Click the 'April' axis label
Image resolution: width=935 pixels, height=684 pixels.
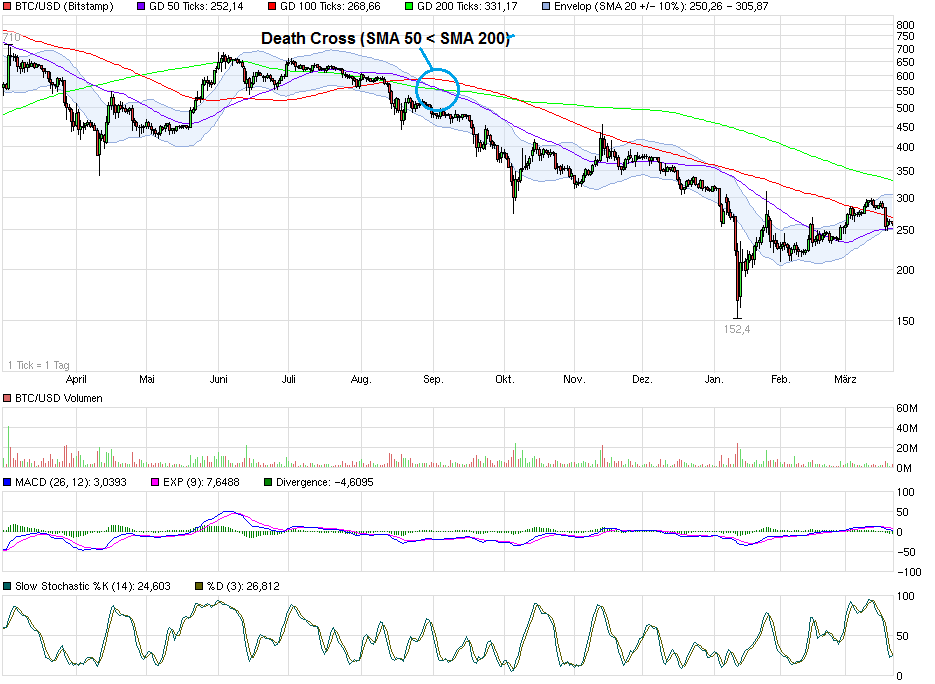pos(76,379)
